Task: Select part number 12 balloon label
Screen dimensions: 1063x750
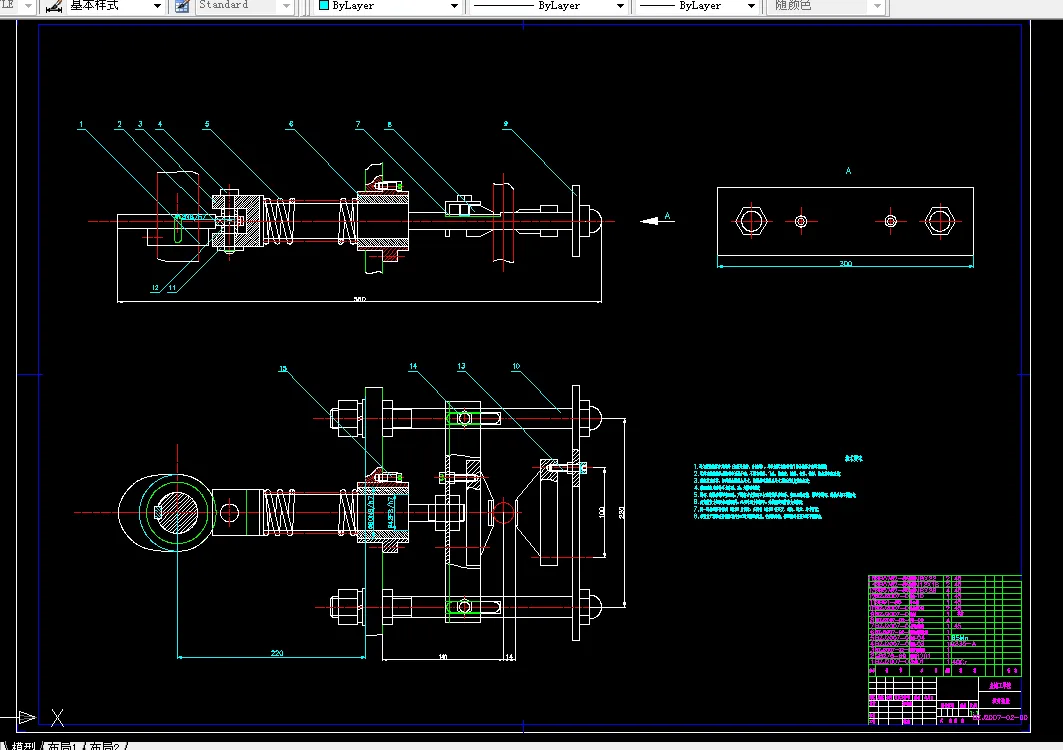Action: click(155, 288)
